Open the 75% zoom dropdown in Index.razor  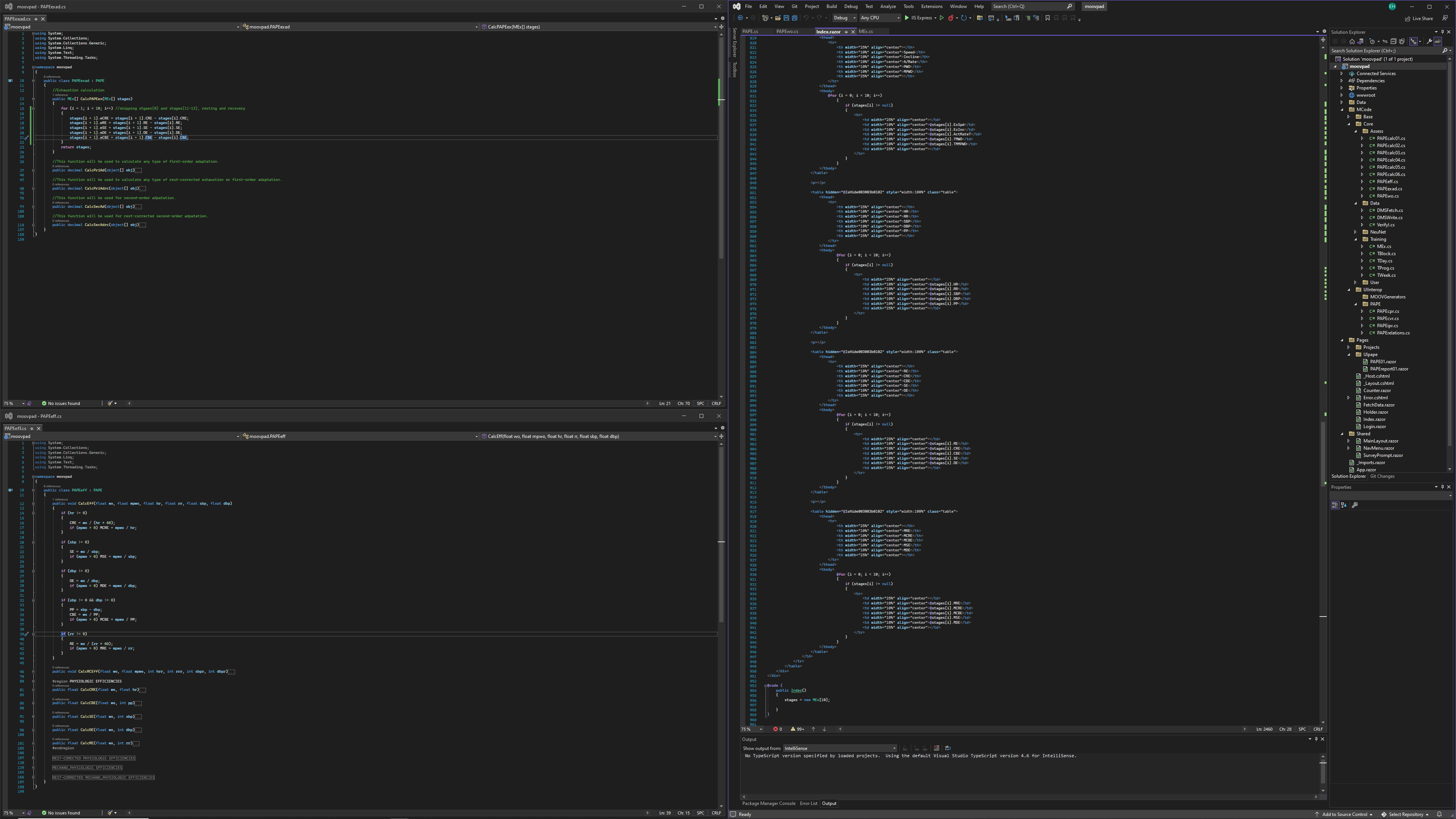pyautogui.click(x=752, y=729)
